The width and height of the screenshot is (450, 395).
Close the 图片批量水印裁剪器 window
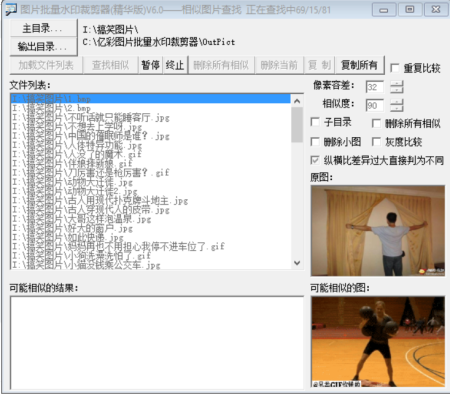436,10
